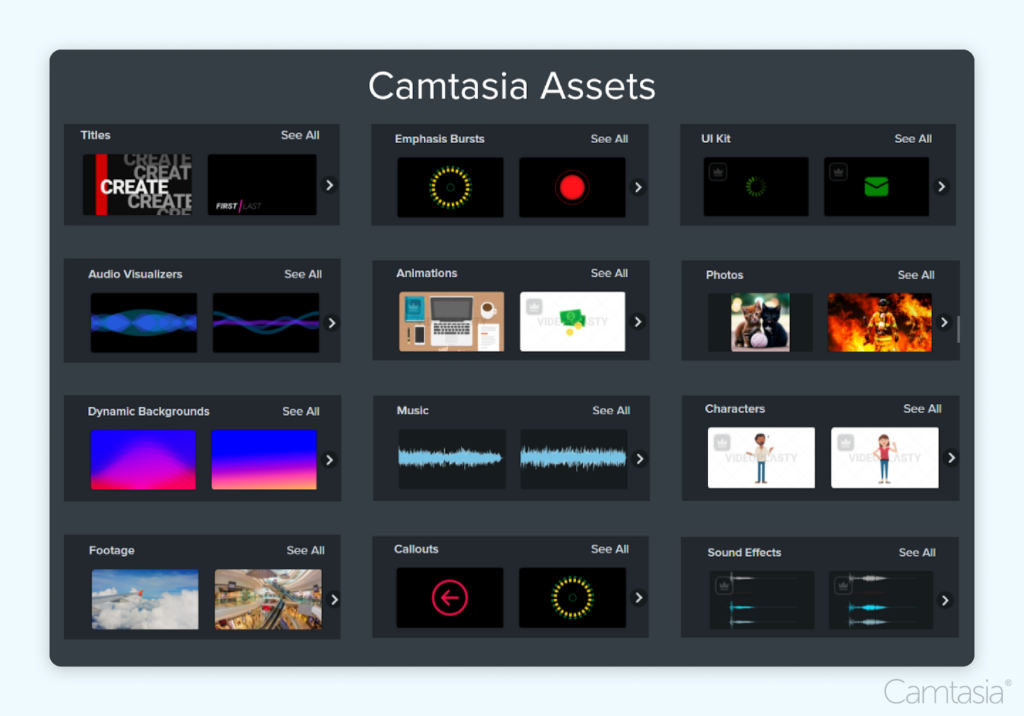
Task: Select the green money animation
Action: (x=573, y=321)
